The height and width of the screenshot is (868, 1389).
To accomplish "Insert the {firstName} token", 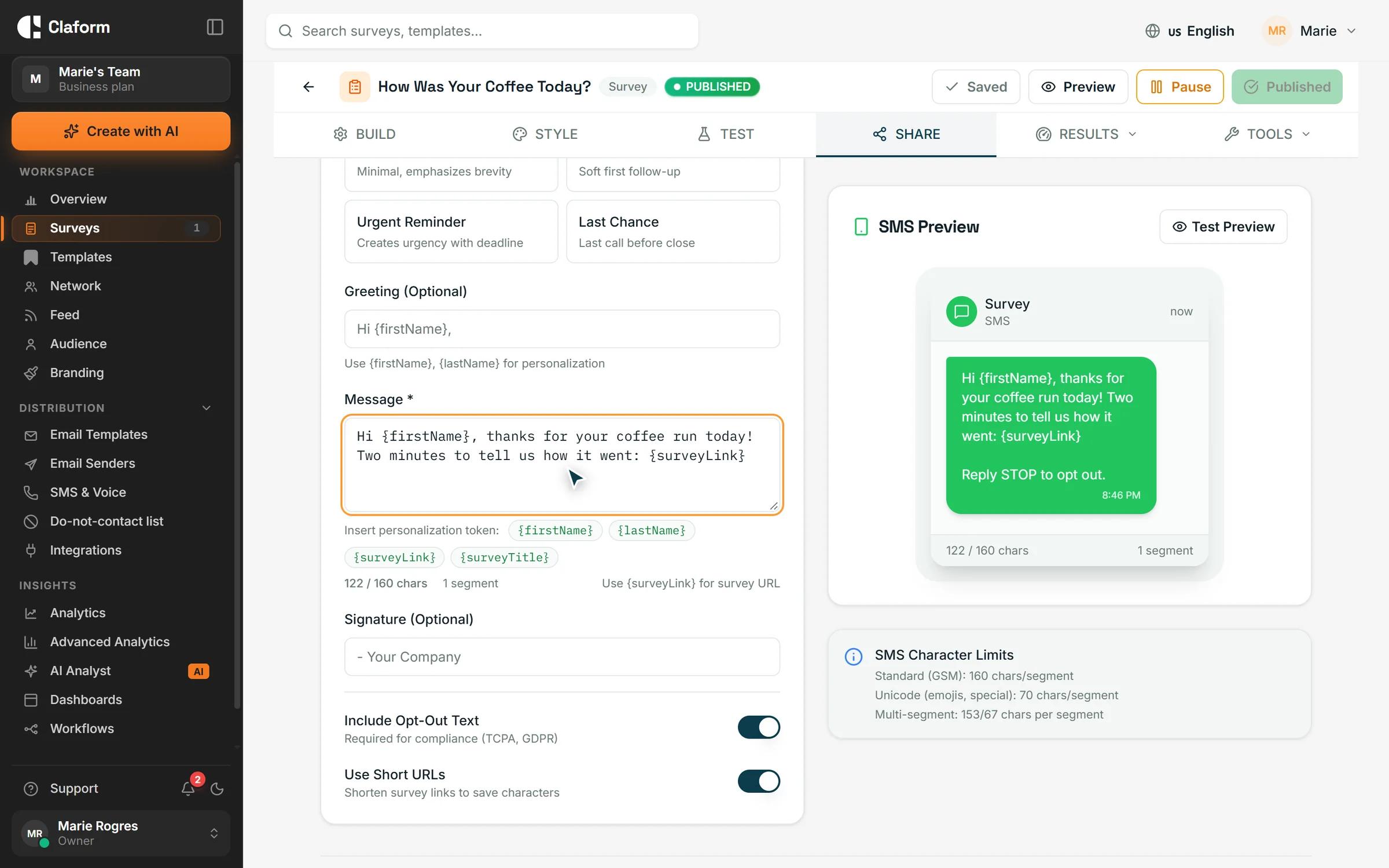I will click(555, 531).
